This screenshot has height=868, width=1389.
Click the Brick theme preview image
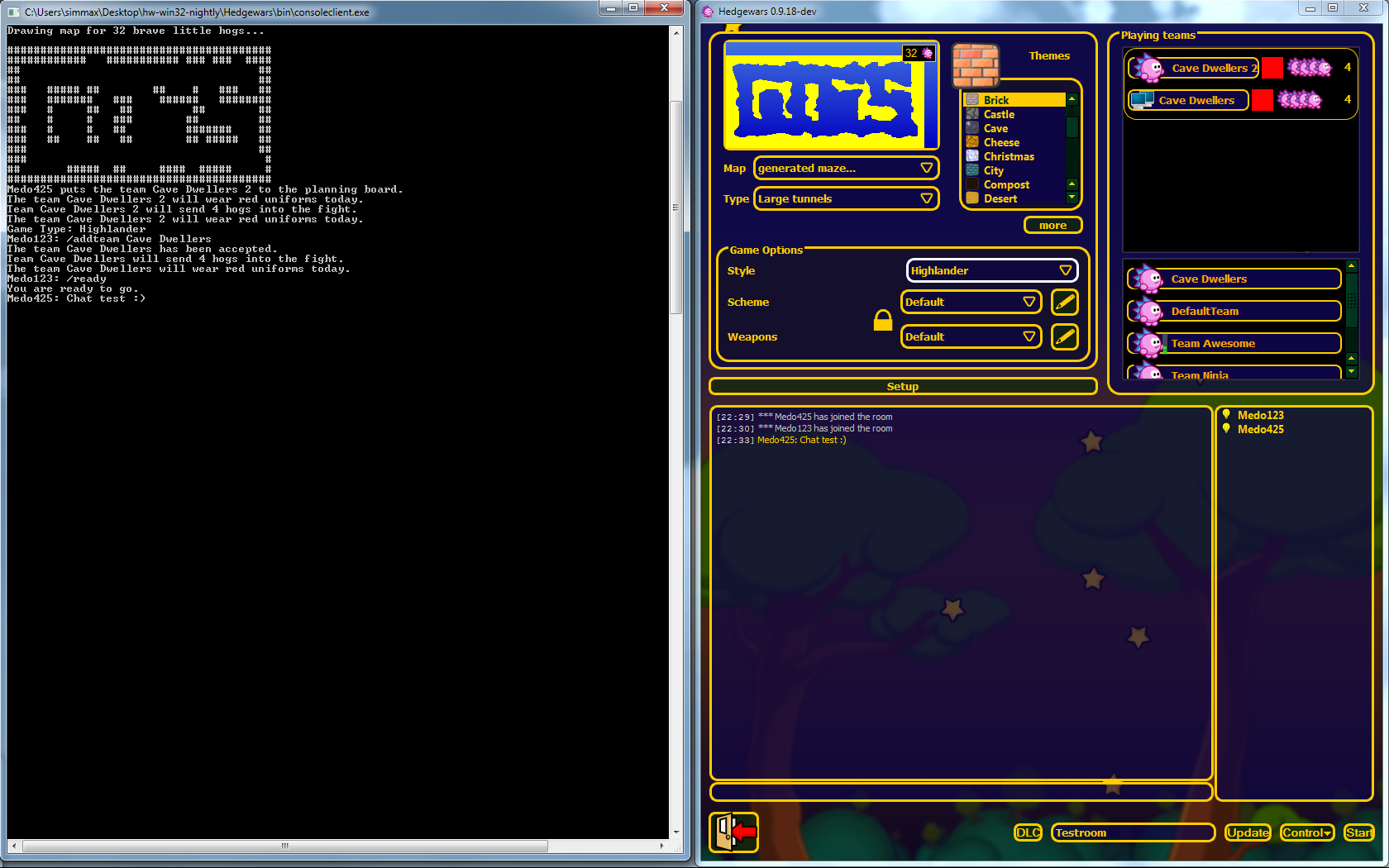[976, 65]
